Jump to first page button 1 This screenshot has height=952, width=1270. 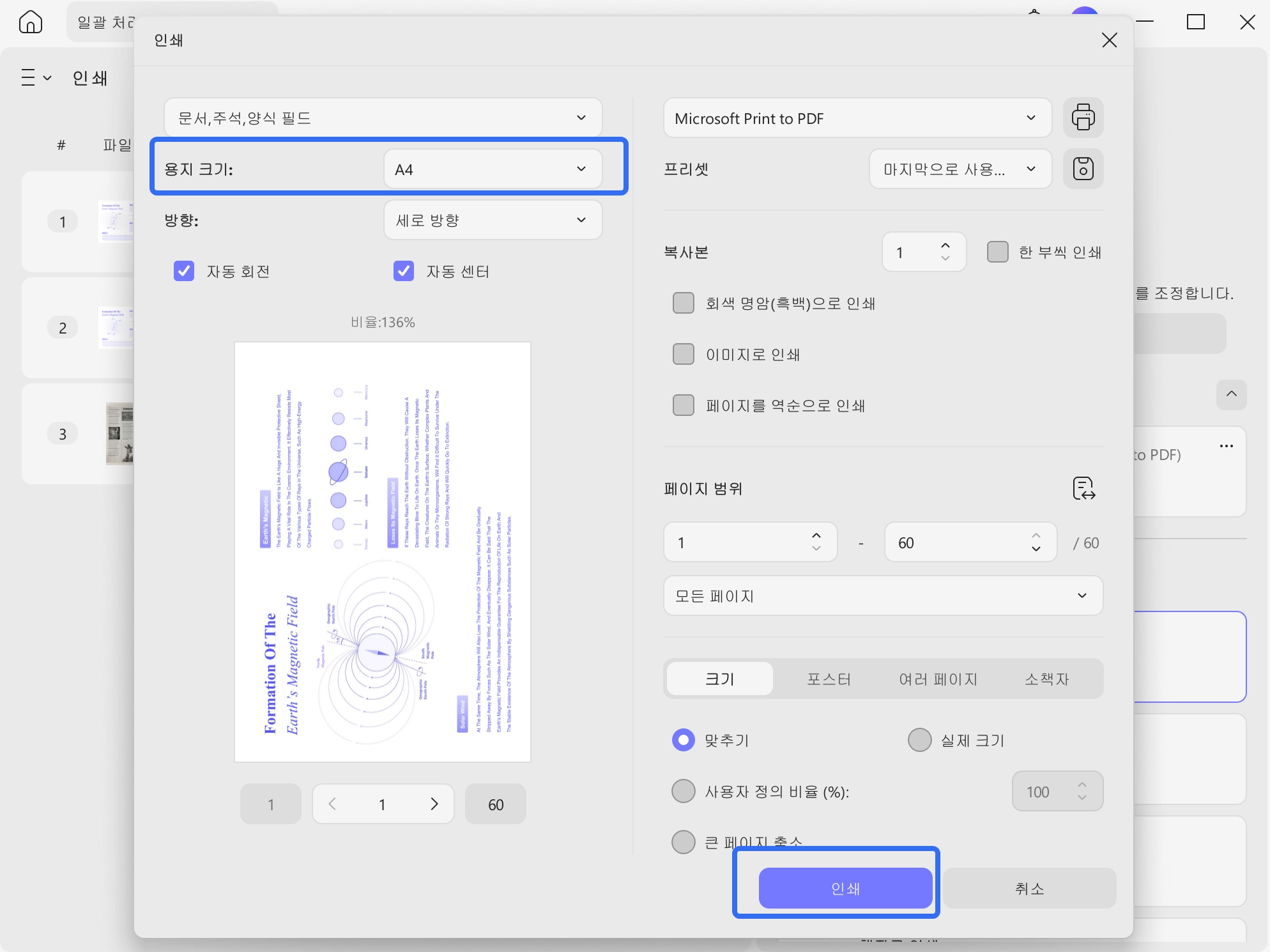[271, 804]
